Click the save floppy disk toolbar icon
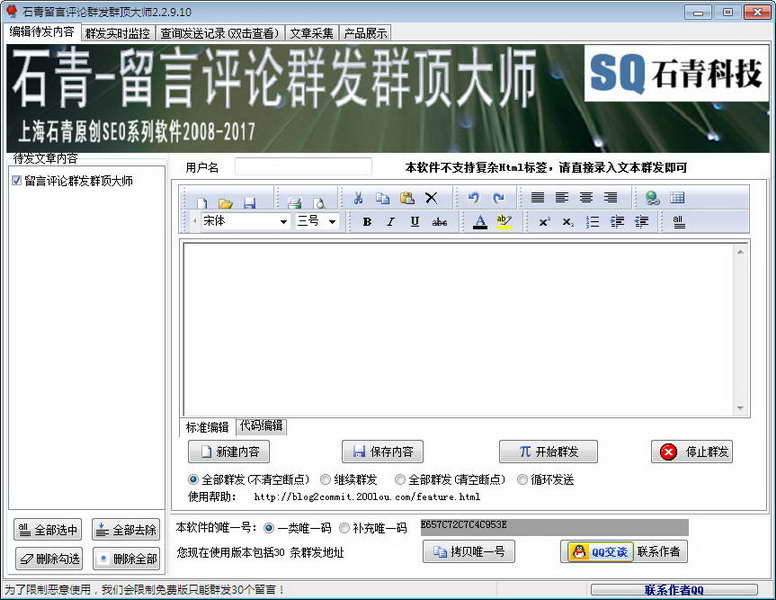Viewport: 776px width, 600px height. click(249, 203)
